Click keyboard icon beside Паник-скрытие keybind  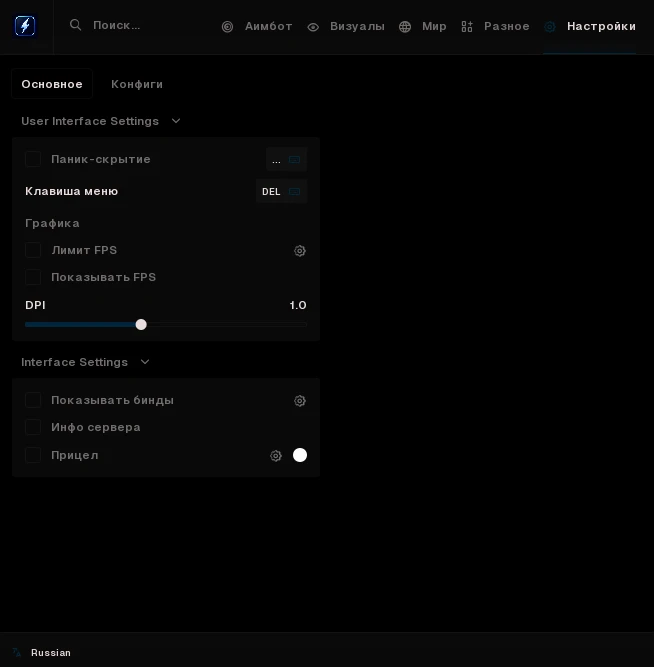click(294, 160)
